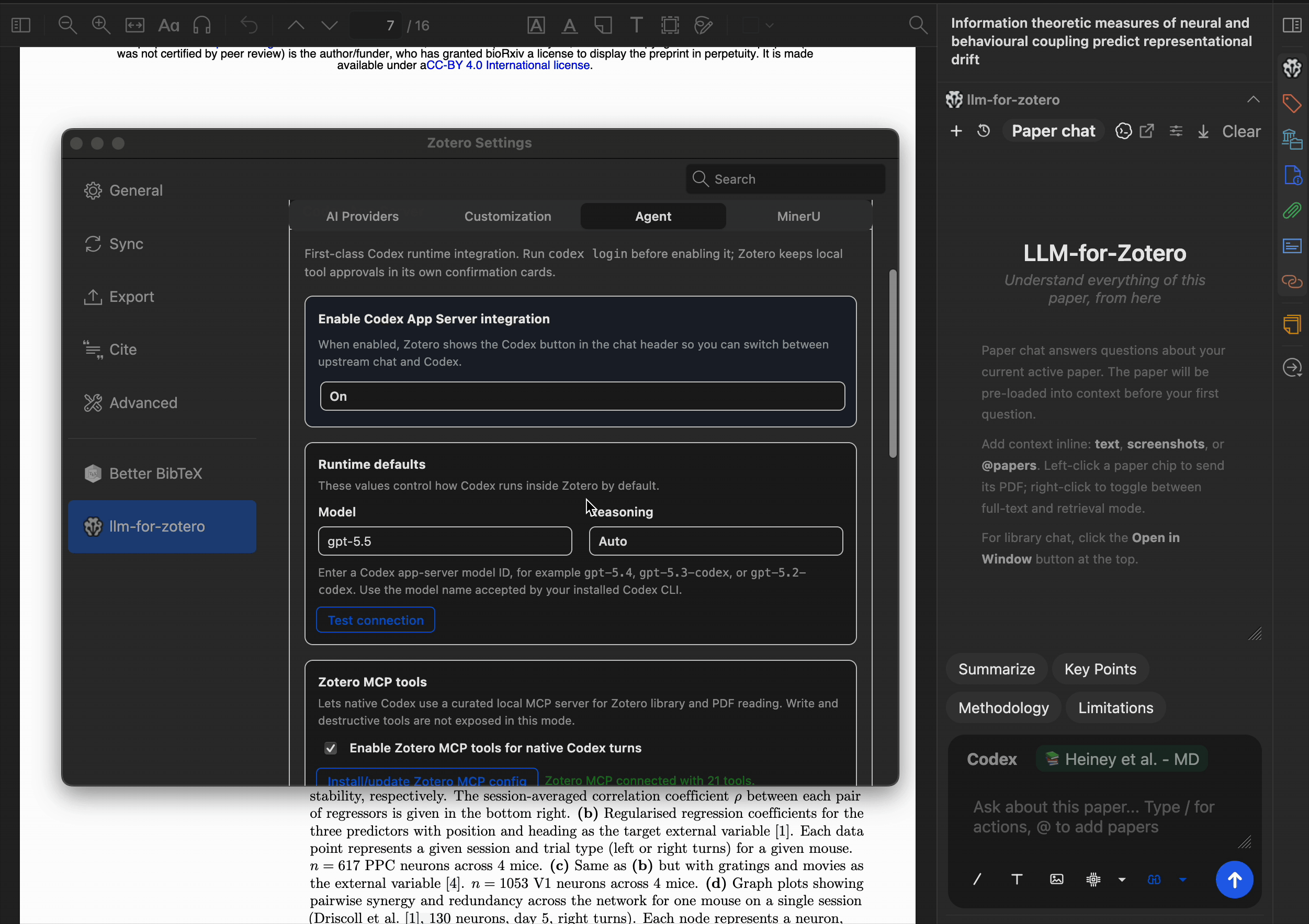Open find in document with magnifier icon
The image size is (1309, 924).
point(918,25)
